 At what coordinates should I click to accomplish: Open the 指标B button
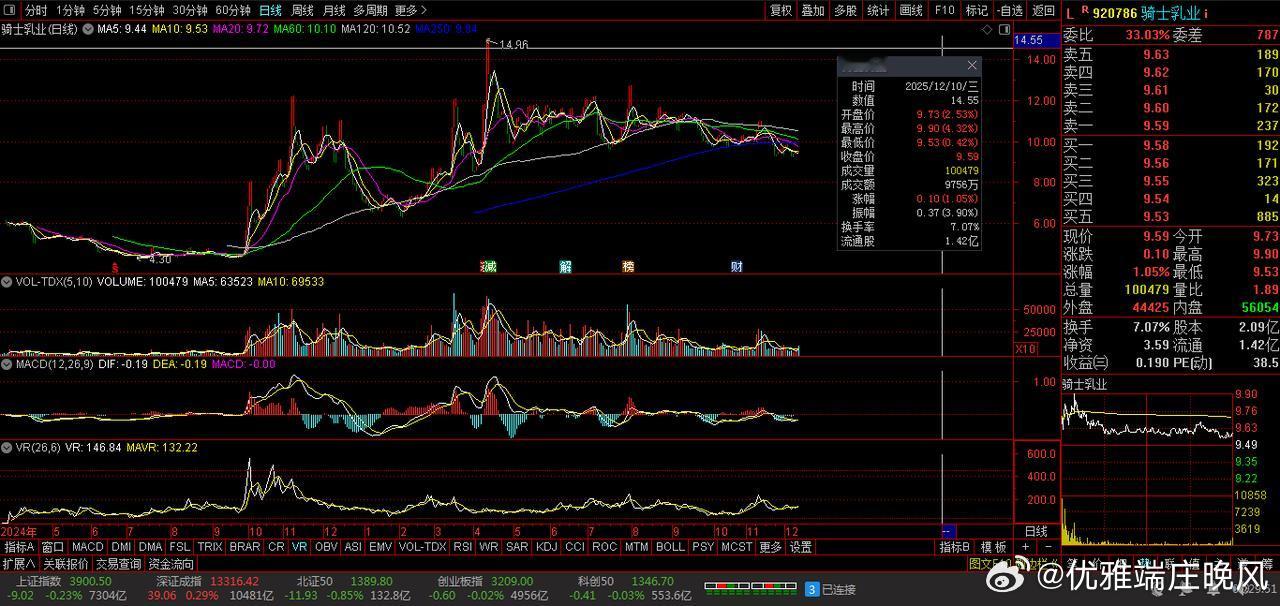pos(955,547)
